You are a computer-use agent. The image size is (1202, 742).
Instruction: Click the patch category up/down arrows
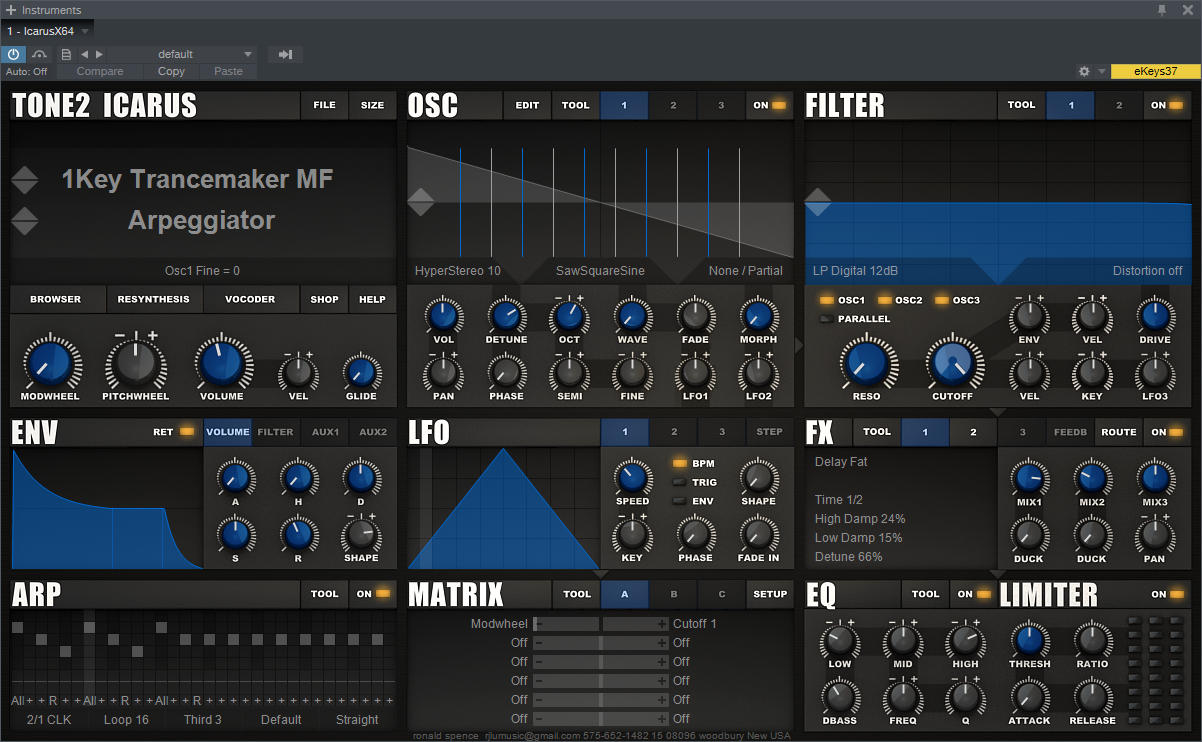25,180
